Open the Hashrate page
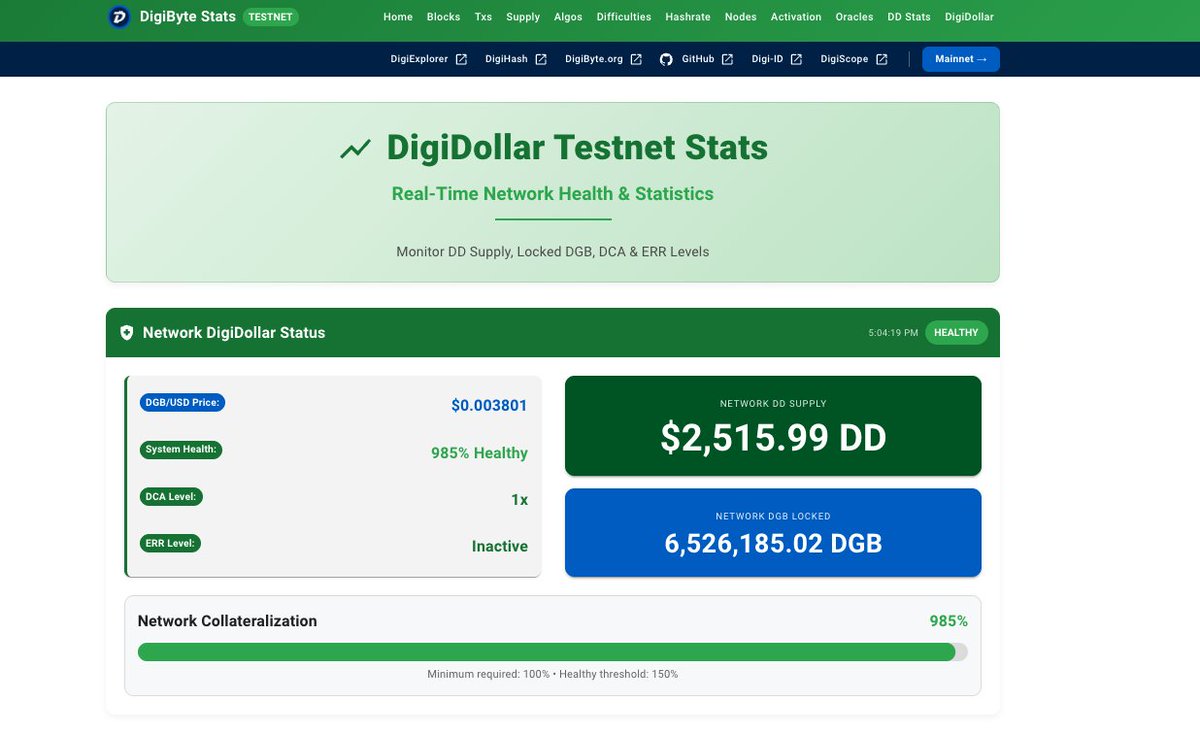This screenshot has width=1200, height=735. [x=688, y=17]
